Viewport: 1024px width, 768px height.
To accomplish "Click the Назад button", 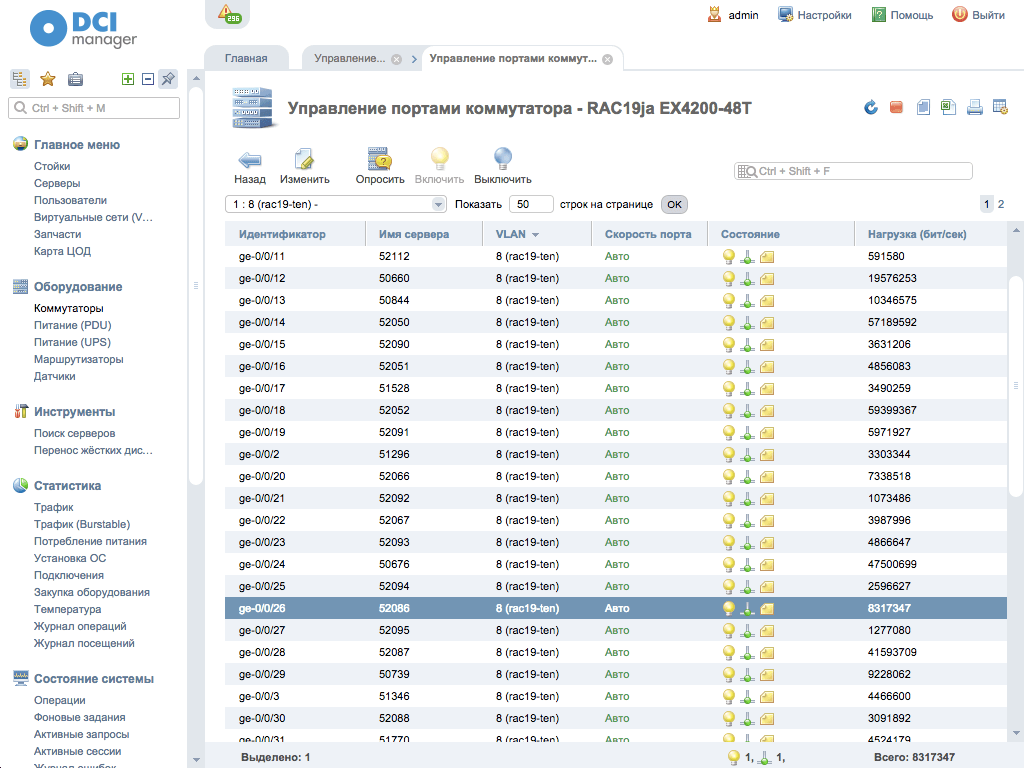I will click(x=249, y=162).
